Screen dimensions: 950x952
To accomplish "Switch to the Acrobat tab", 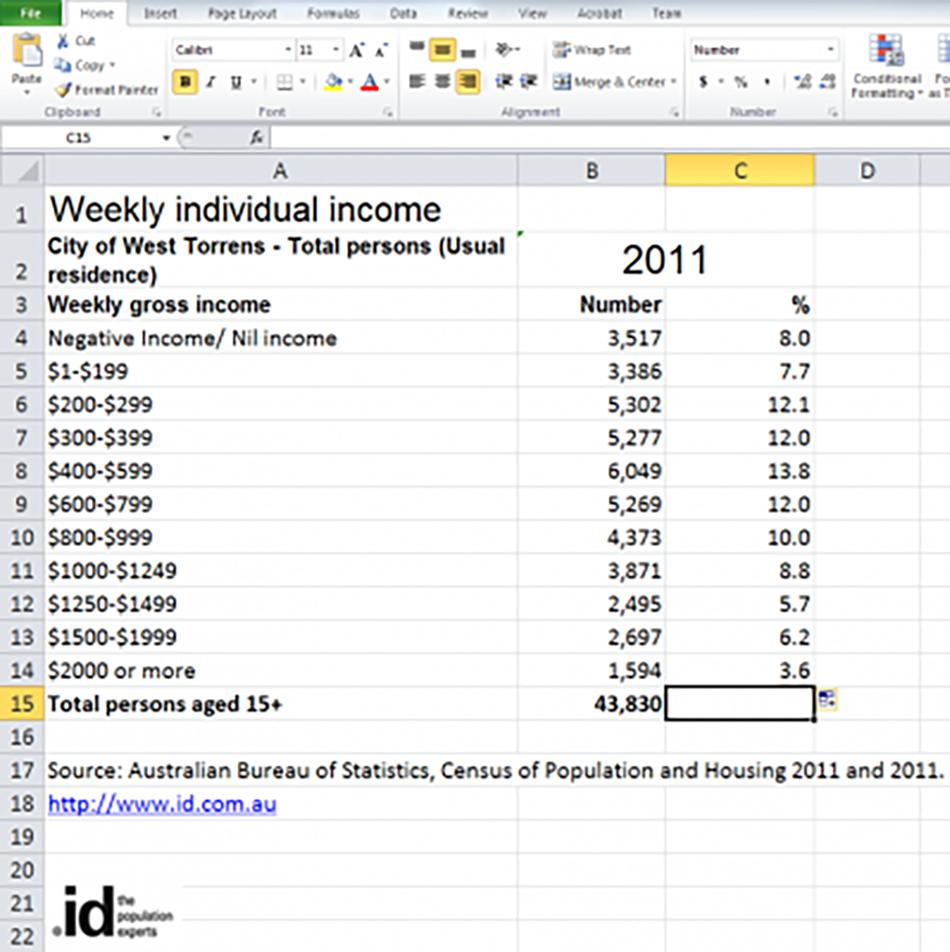I will point(599,13).
